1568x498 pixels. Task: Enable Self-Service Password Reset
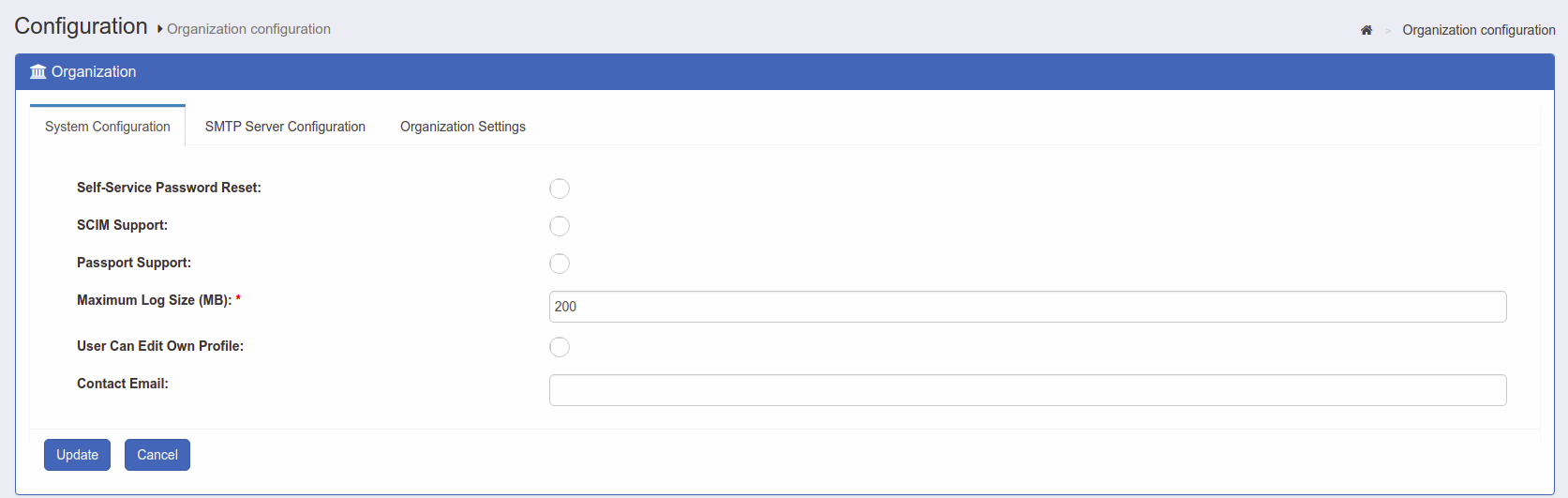click(560, 189)
